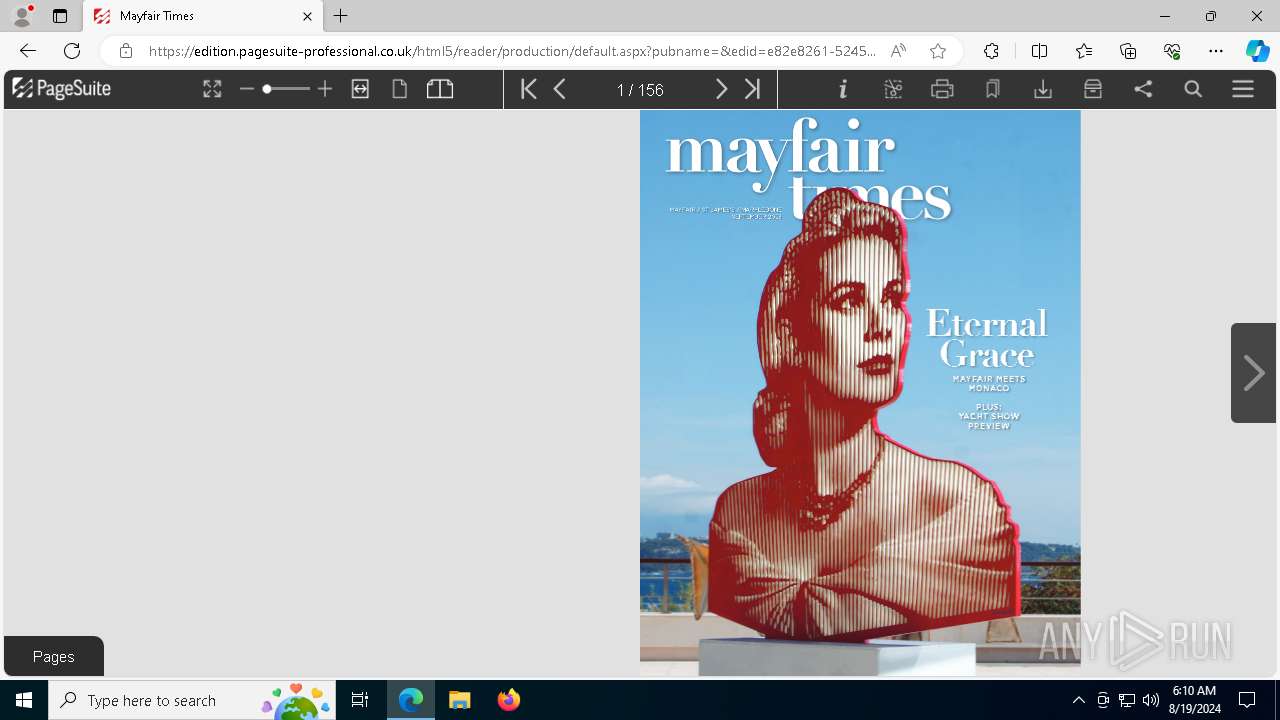Image resolution: width=1280 pixels, height=720 pixels.
Task: Open the publication information panel
Action: point(843,89)
